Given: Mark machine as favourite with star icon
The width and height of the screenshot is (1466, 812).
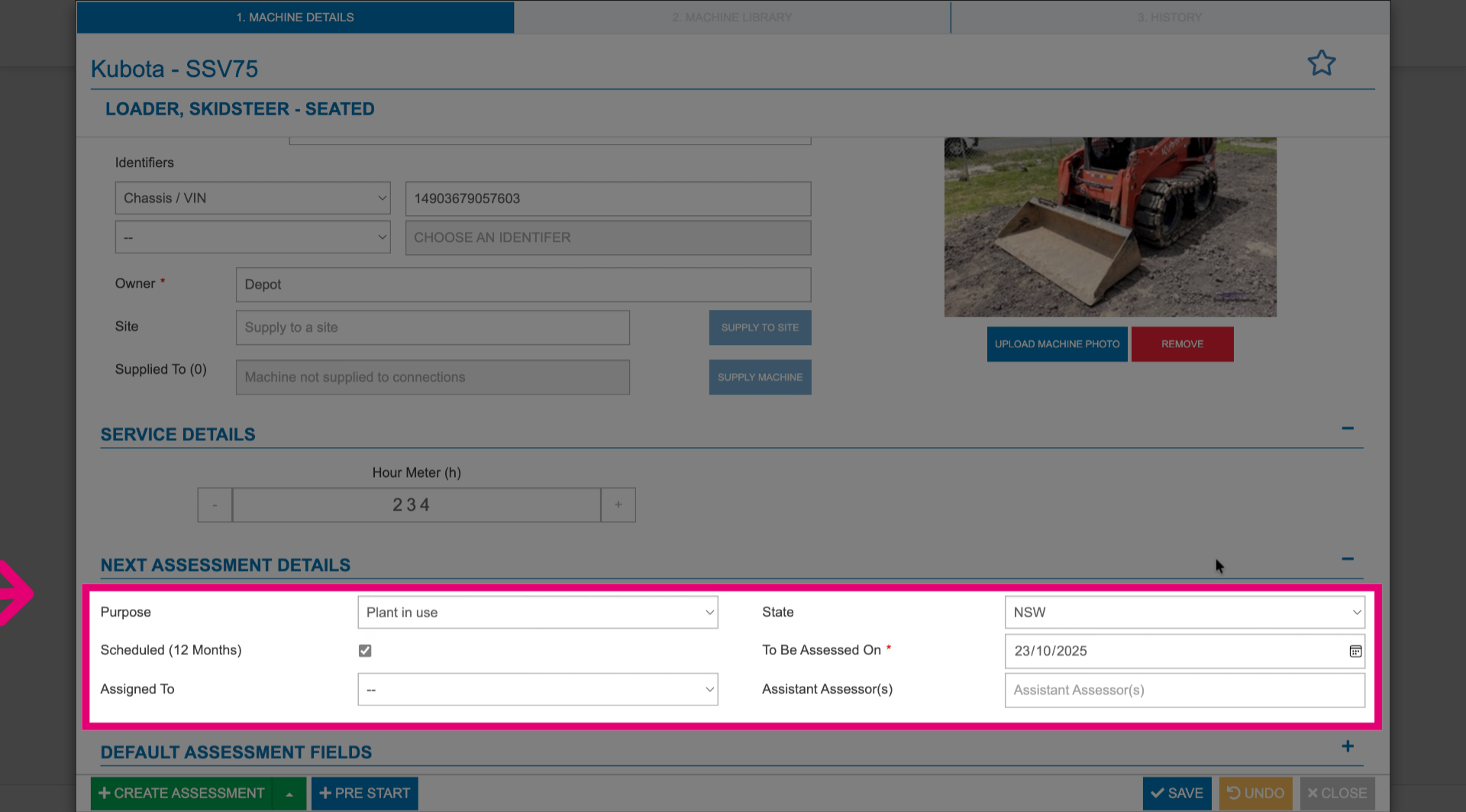Looking at the screenshot, I should (1321, 63).
